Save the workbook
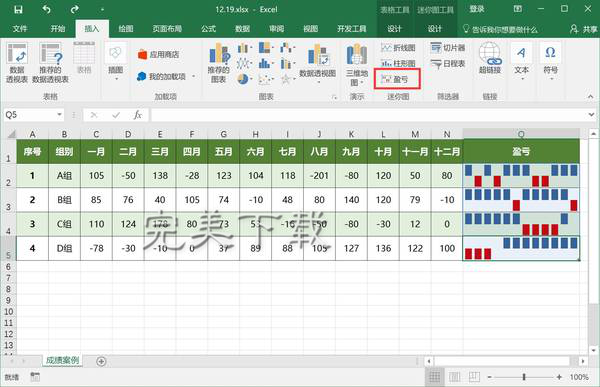This screenshot has width=600, height=387. (18, 10)
